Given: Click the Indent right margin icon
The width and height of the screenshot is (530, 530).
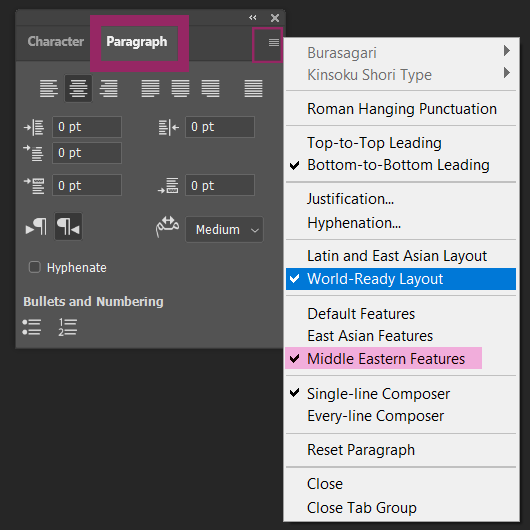Looking at the screenshot, I should click(169, 127).
